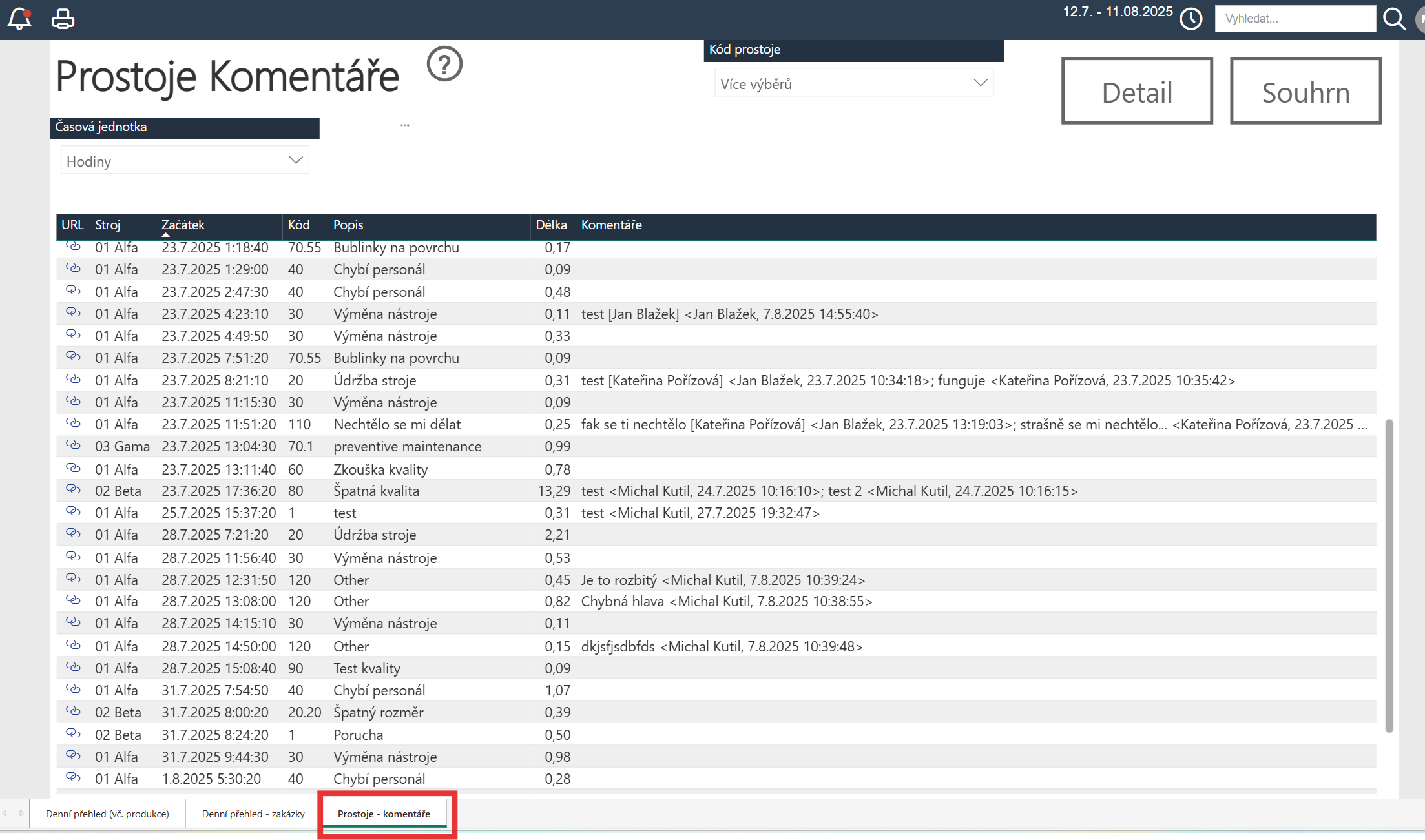Expand the Kód prostoje dropdown
Screen dimensions: 1425x840
853,83
